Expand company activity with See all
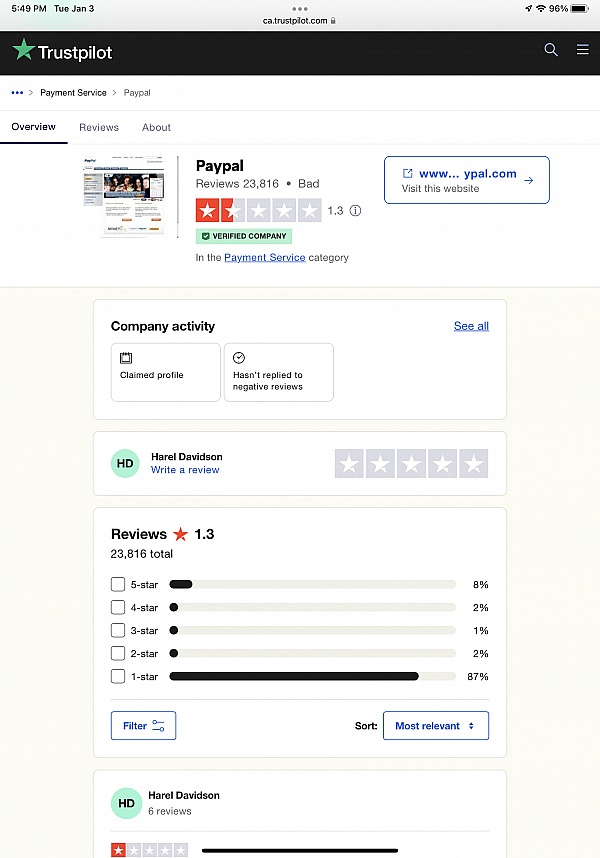Screen dimensions: 600x858 click(470, 326)
